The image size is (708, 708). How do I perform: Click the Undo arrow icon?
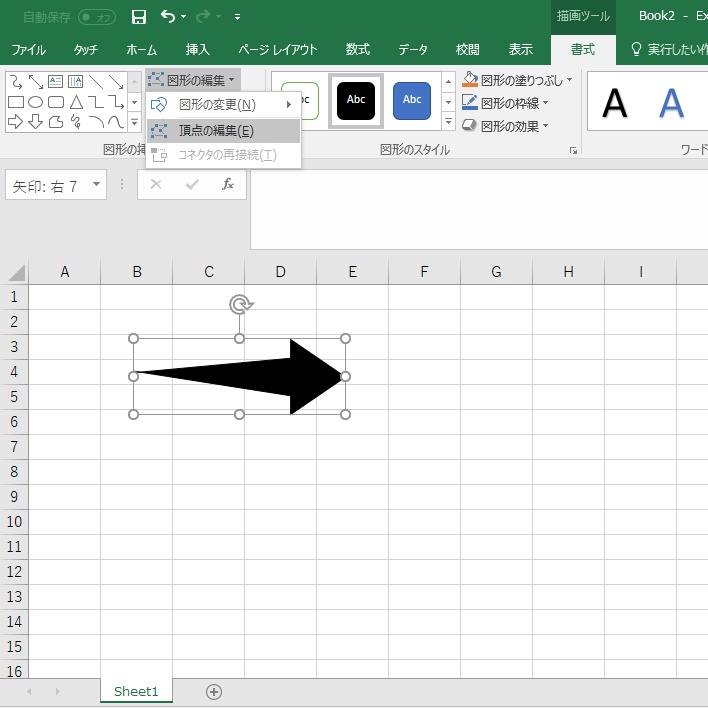point(168,17)
